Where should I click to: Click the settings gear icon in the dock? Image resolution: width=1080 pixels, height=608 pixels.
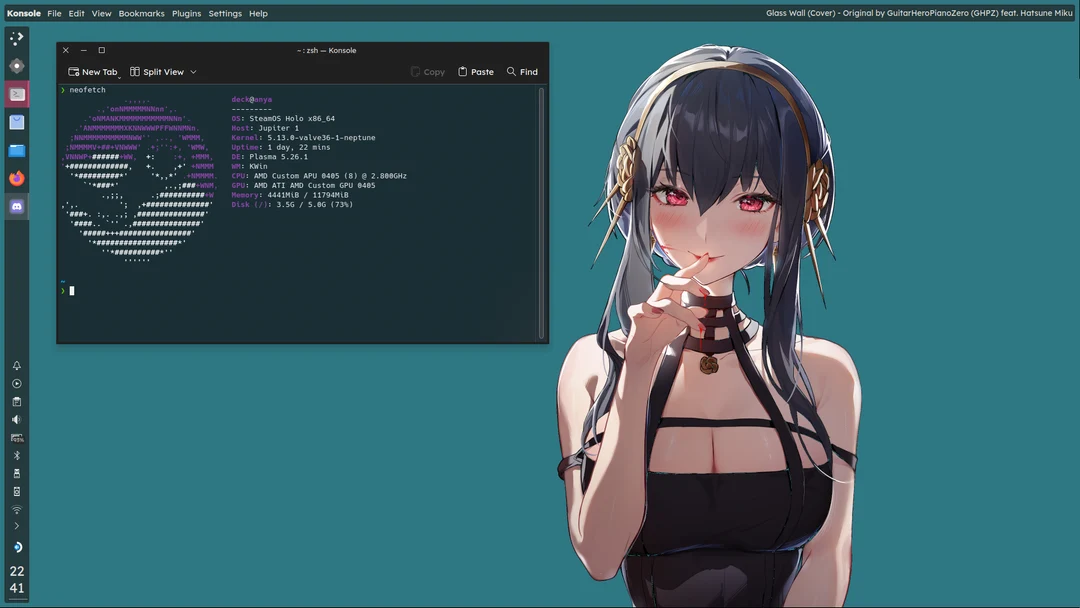(x=16, y=66)
